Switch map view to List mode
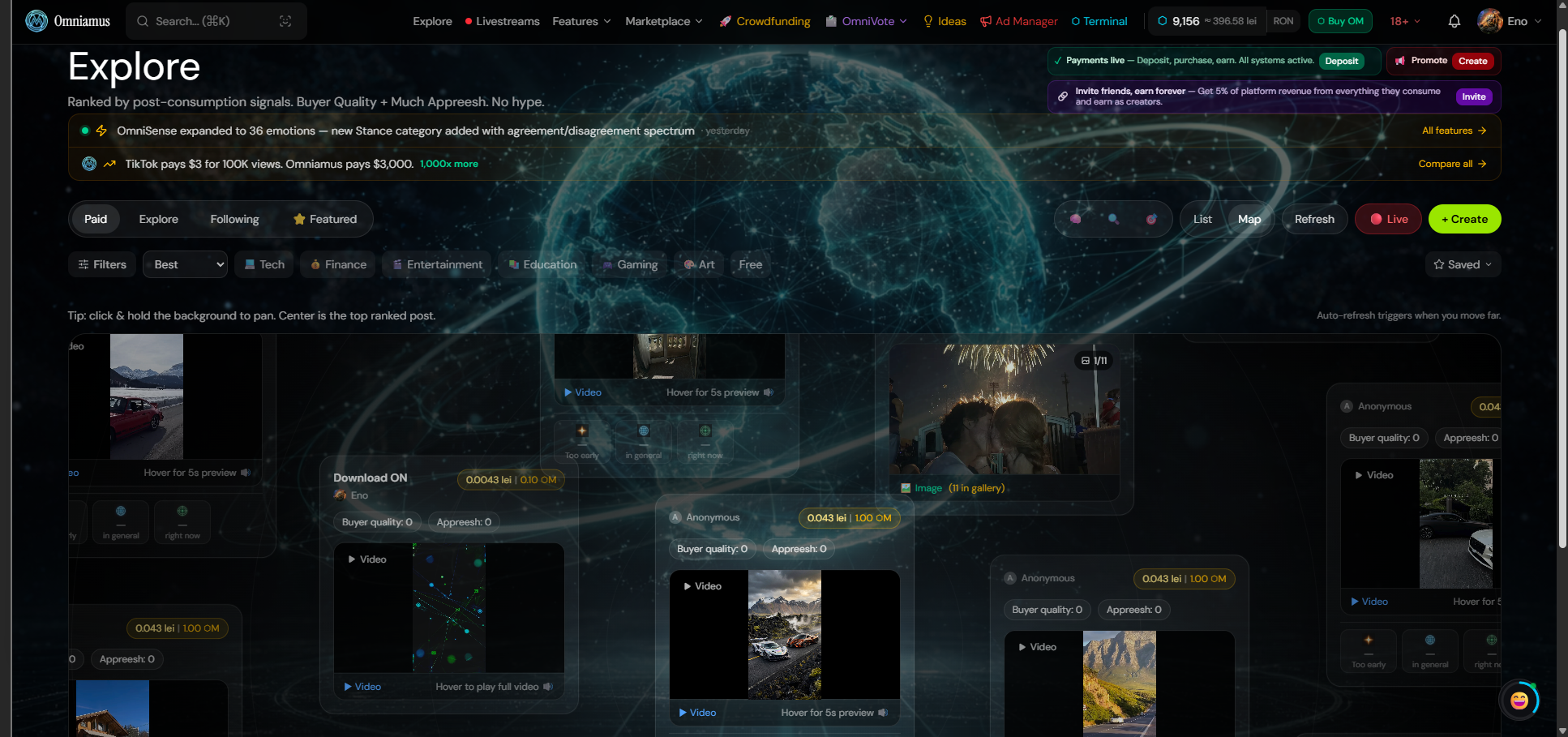 pos(1202,219)
